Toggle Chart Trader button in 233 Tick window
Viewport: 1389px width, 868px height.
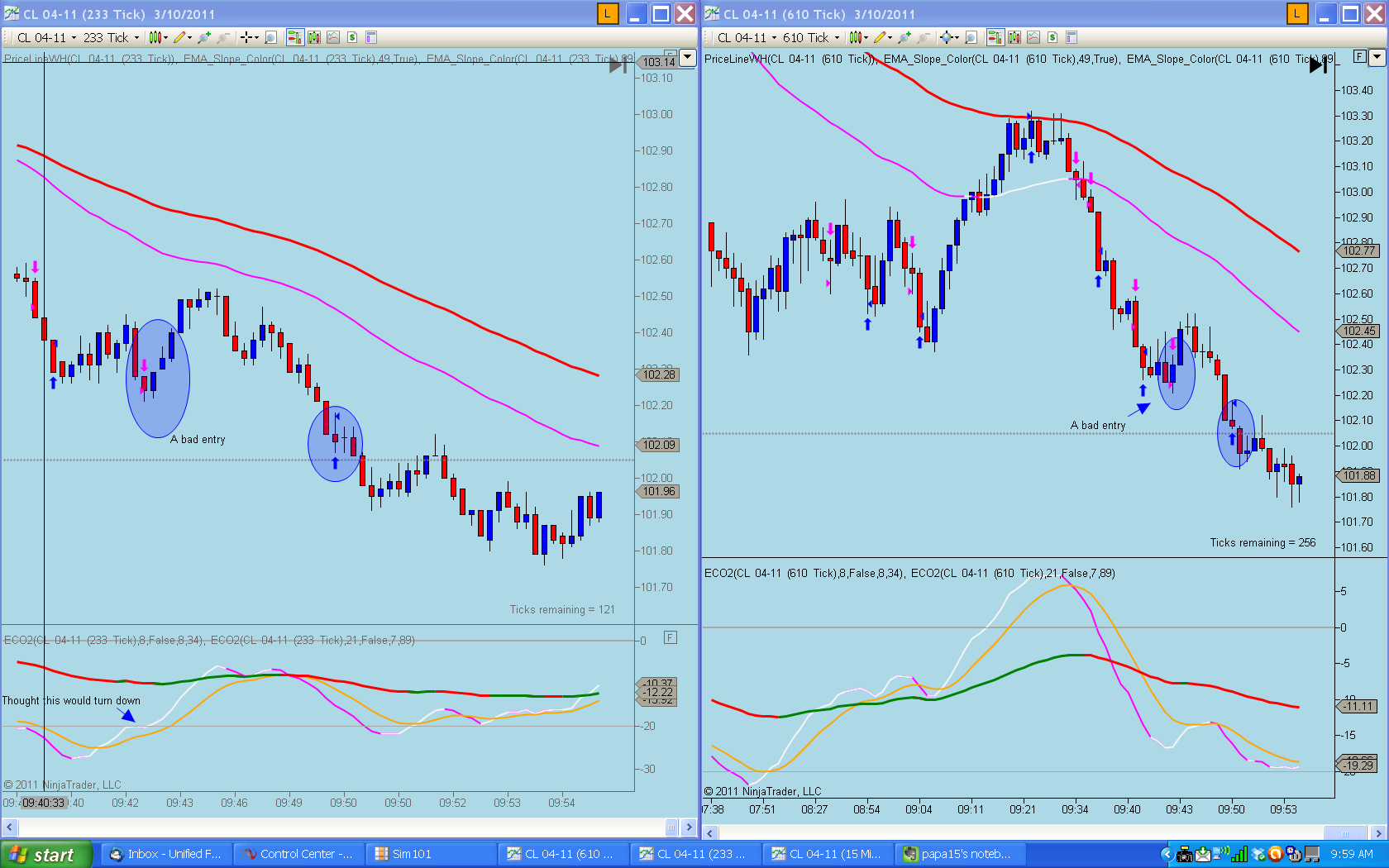294,37
